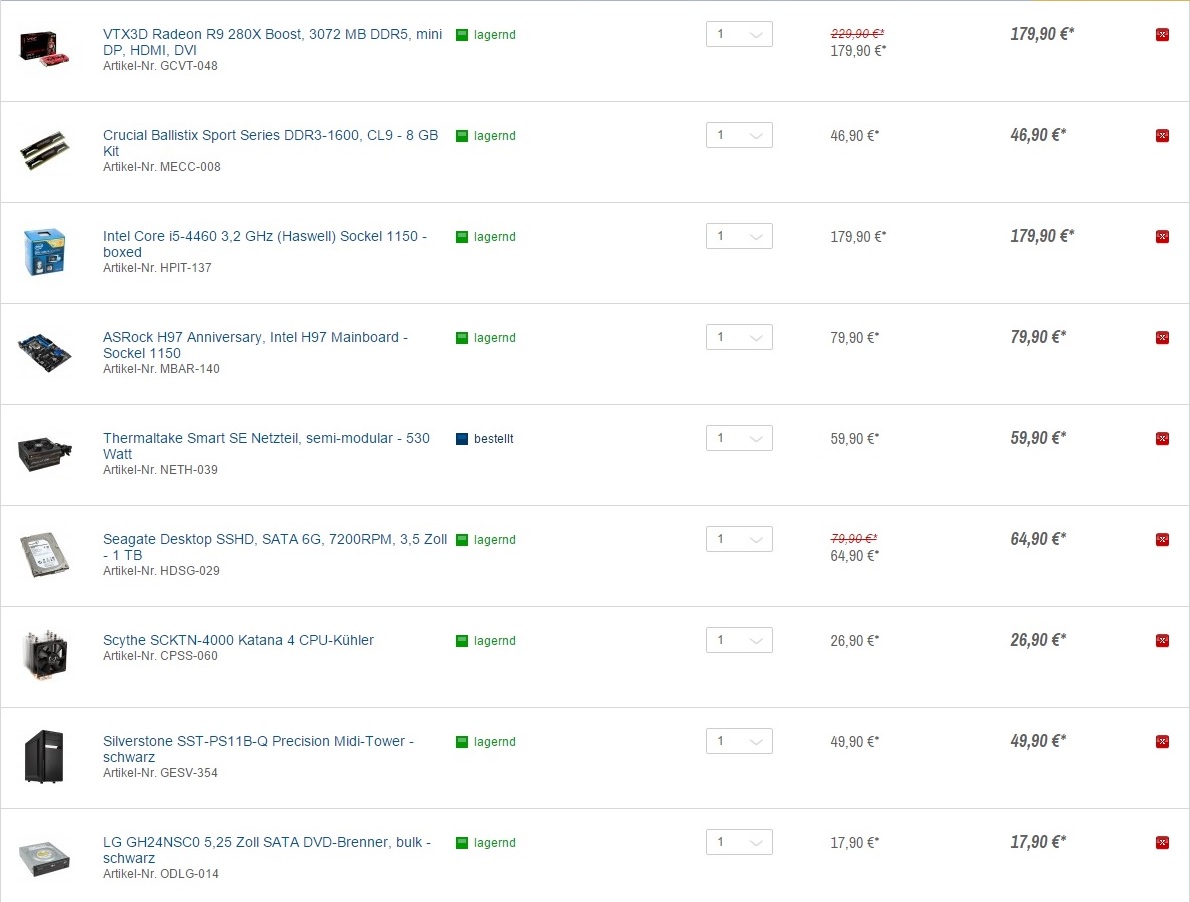Select text 'Artikel-Nr. GCVT-048'
Screen dimensions: 1190x902
[x=160, y=66]
